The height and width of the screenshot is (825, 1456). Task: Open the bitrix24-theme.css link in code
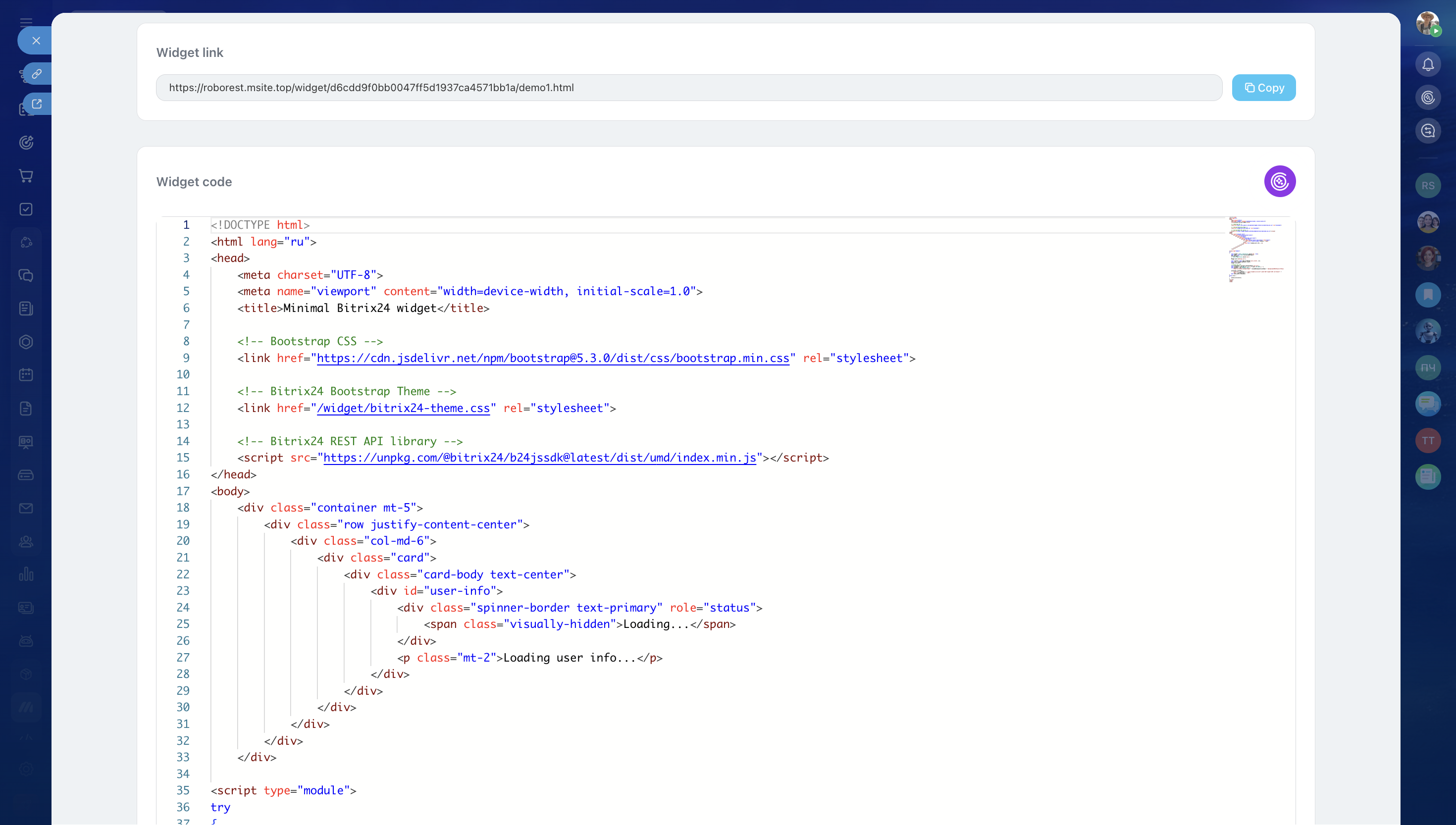403,408
